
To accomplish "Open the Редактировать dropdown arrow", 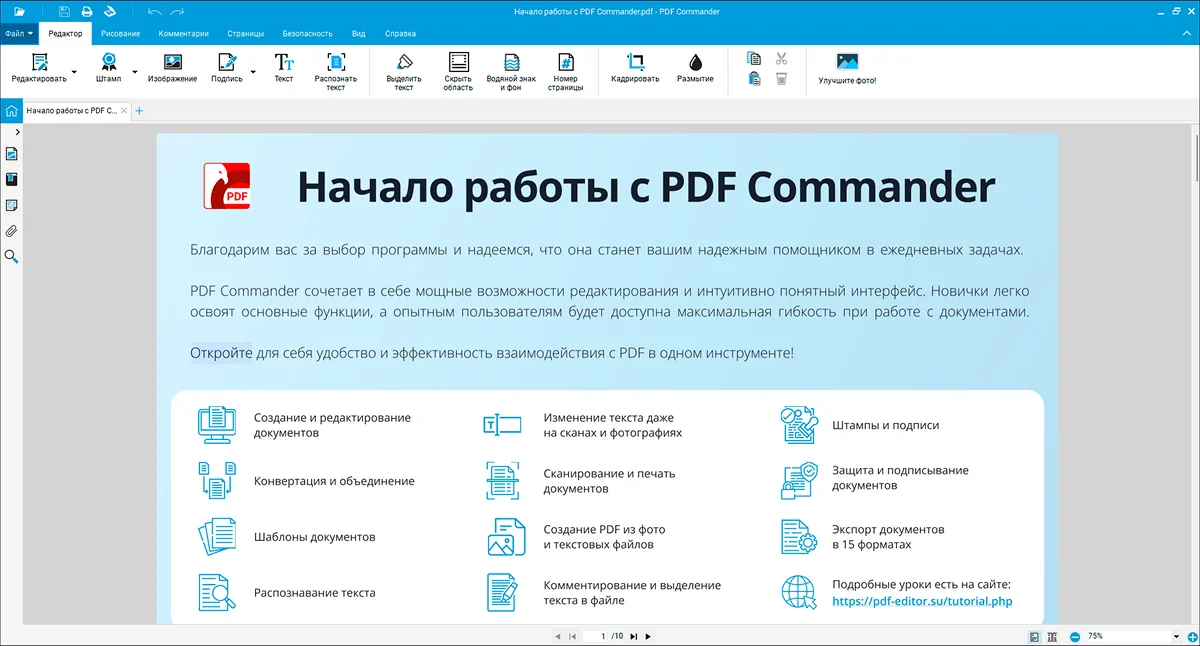I will pos(74,72).
